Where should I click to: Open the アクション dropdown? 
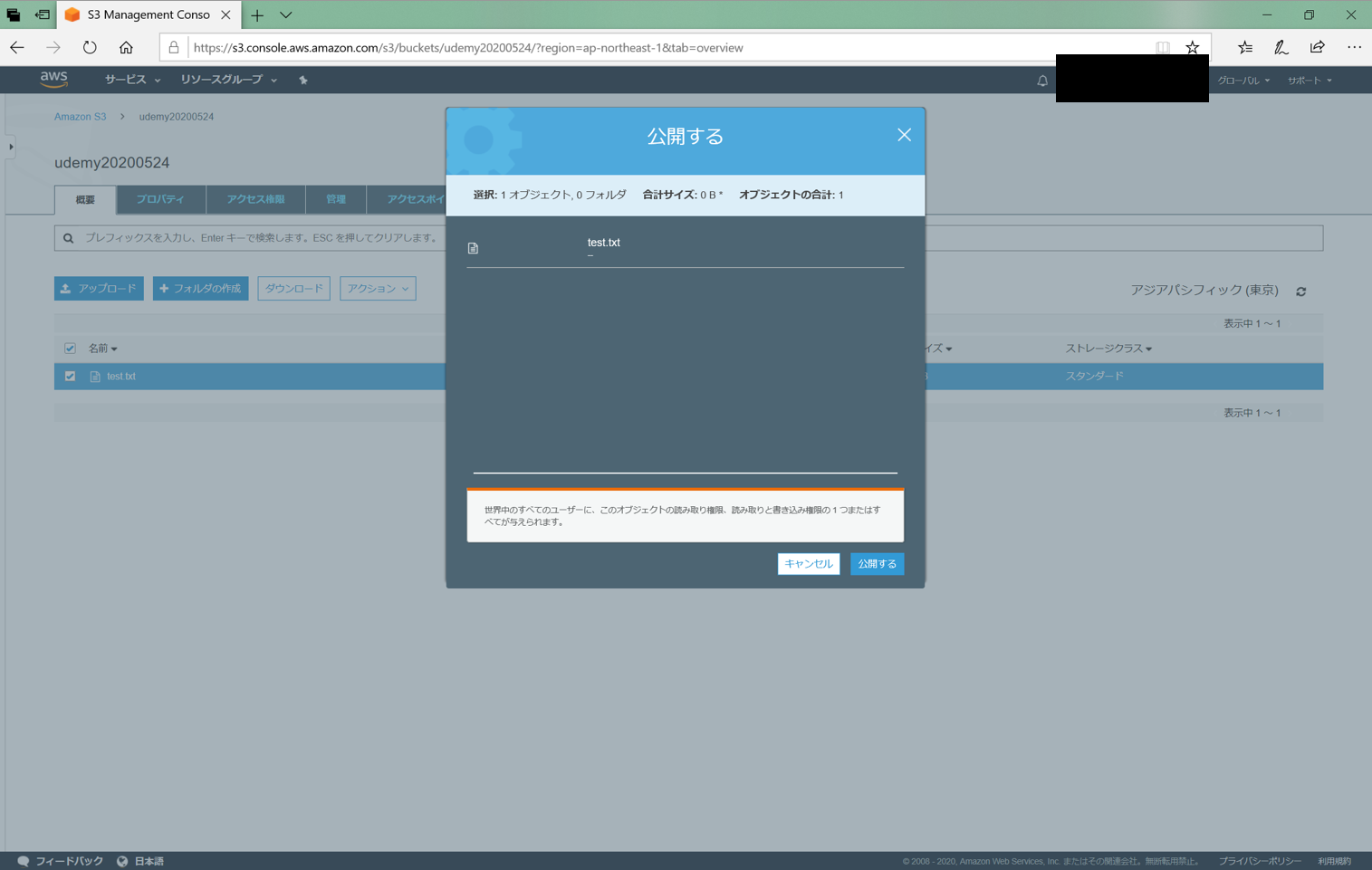[x=378, y=289]
